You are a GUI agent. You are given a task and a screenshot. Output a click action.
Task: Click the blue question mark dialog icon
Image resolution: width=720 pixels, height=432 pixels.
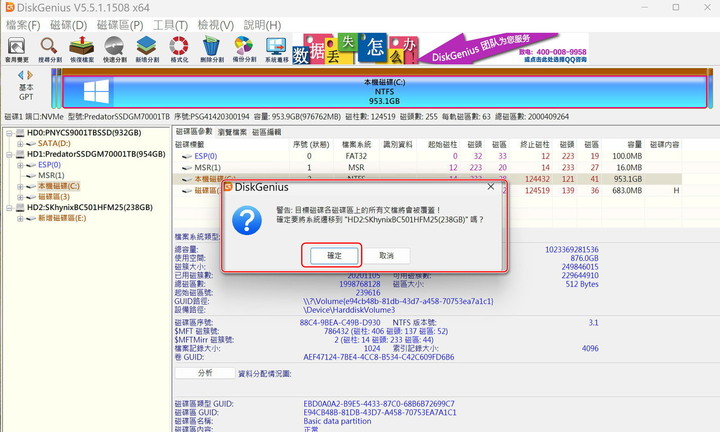tap(247, 220)
